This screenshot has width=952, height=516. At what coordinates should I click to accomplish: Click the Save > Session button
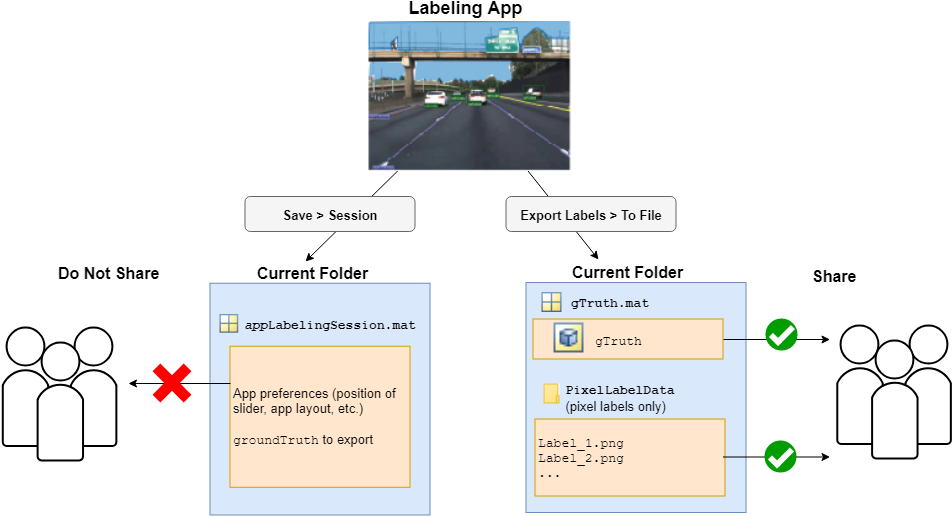(x=330, y=215)
